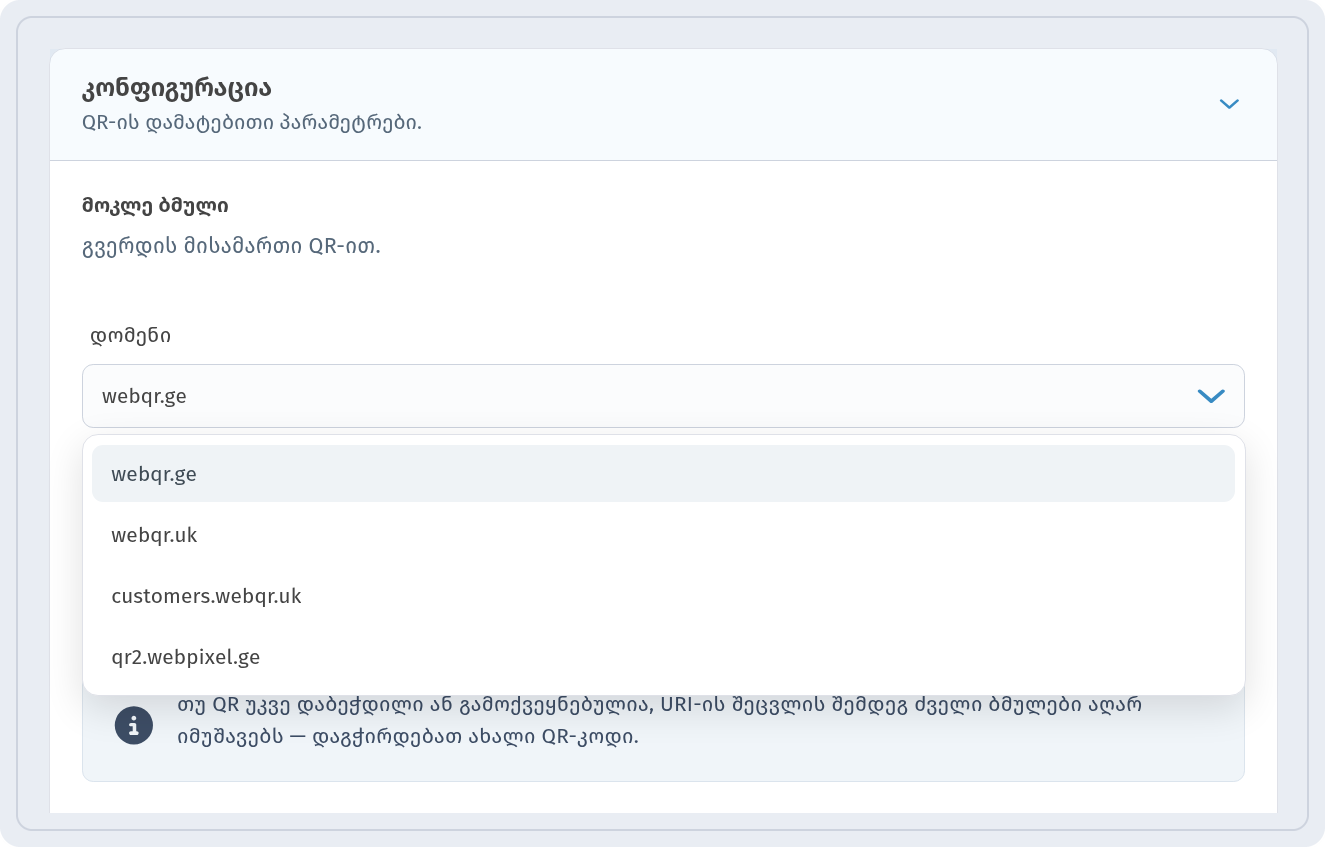Viewport: 1325px width, 847px height.
Task: Click the გვერდის მისამართი QR-ით description
Action: [x=231, y=246]
